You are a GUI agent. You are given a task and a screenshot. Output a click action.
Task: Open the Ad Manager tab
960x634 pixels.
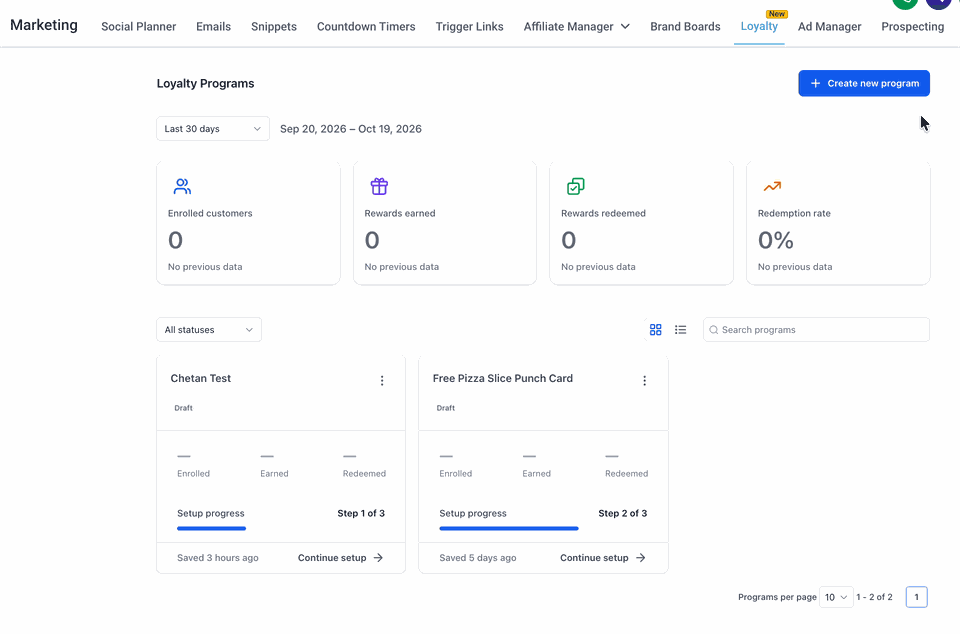(830, 26)
